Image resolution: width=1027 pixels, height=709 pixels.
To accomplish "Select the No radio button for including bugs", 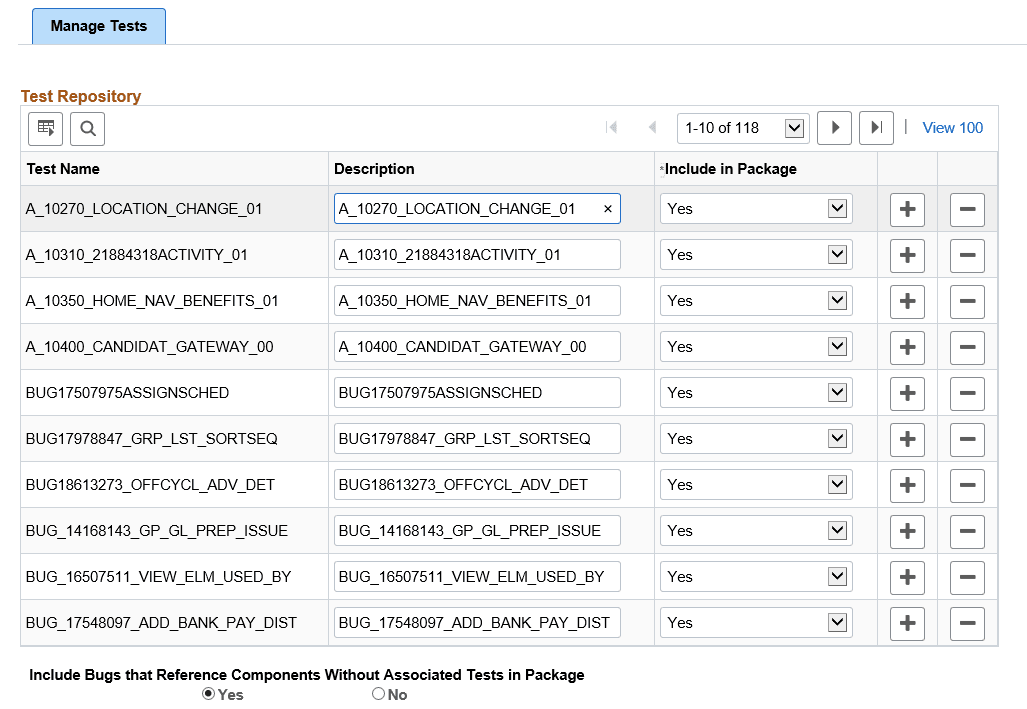I will coord(378,693).
